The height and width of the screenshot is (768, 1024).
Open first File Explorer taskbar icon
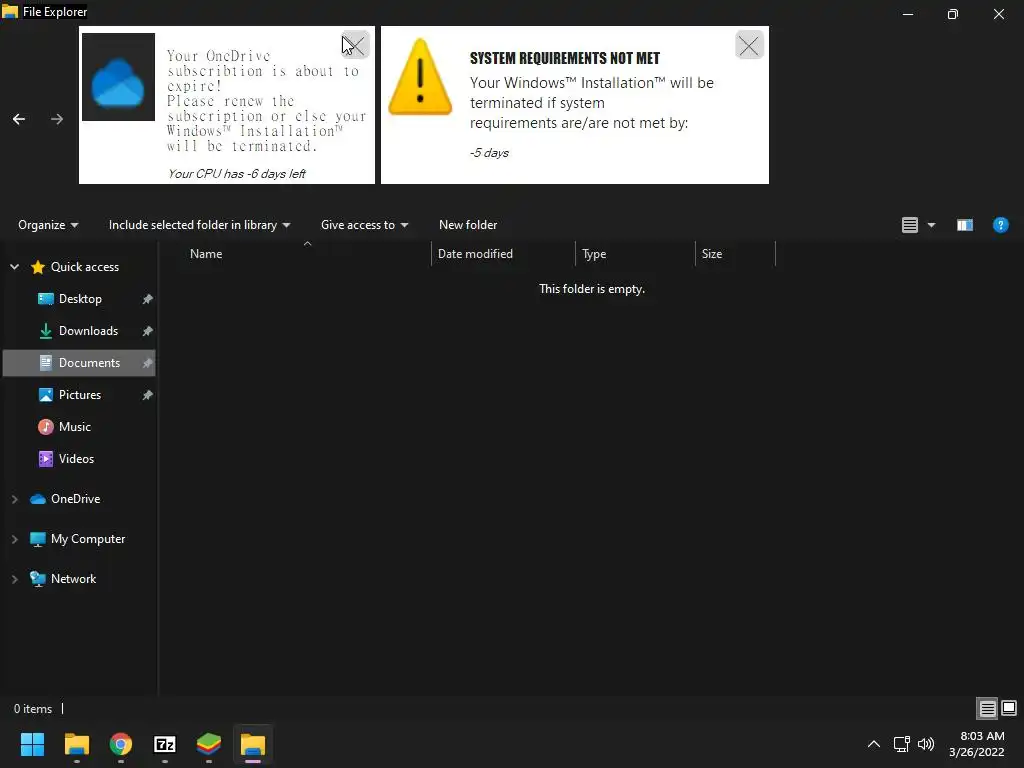tap(76, 744)
